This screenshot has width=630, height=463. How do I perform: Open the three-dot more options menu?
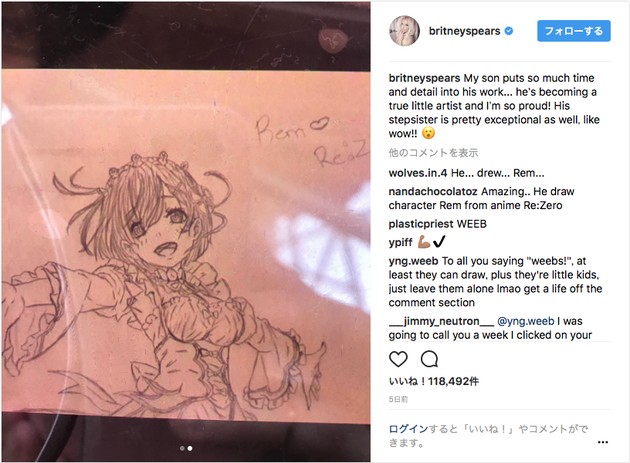[x=603, y=442]
